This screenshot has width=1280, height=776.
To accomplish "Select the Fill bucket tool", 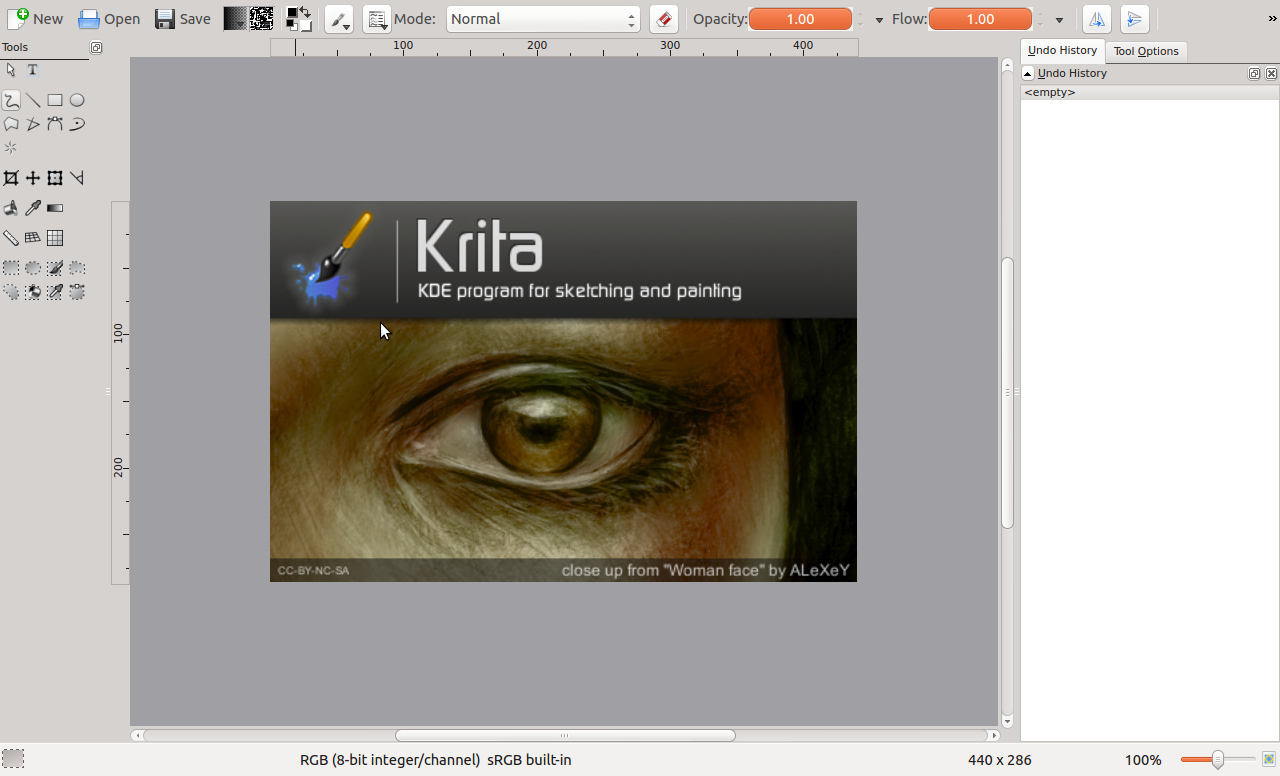I will coord(11,207).
